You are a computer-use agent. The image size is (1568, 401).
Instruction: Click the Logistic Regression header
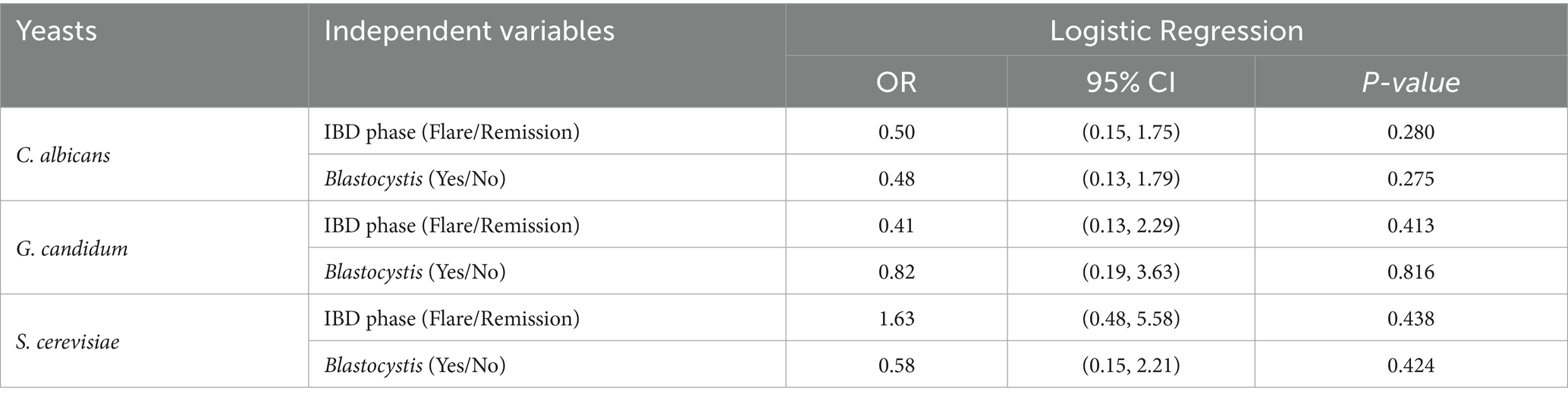[1176, 31]
